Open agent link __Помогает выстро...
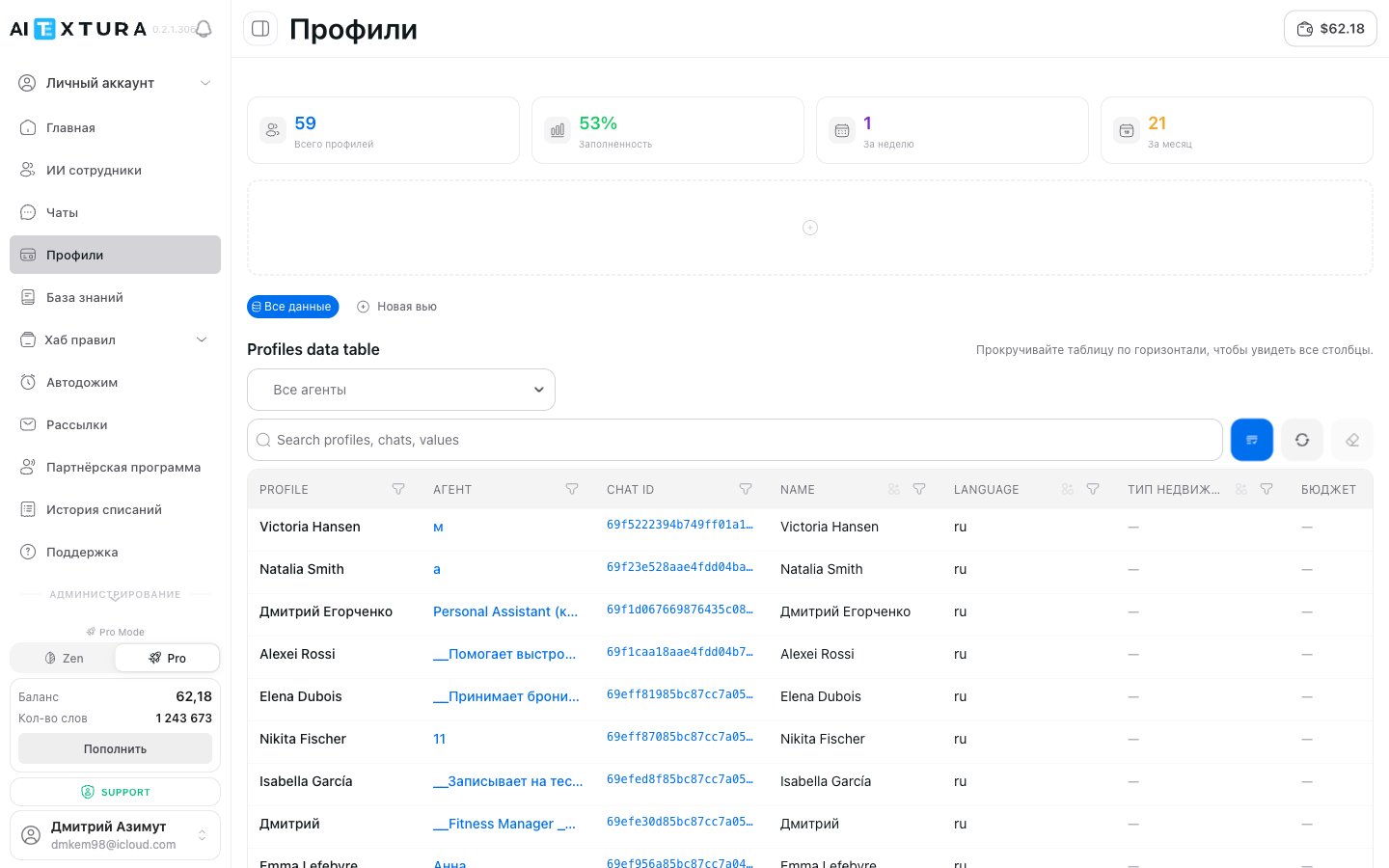This screenshot has width=1389, height=868. [x=504, y=654]
